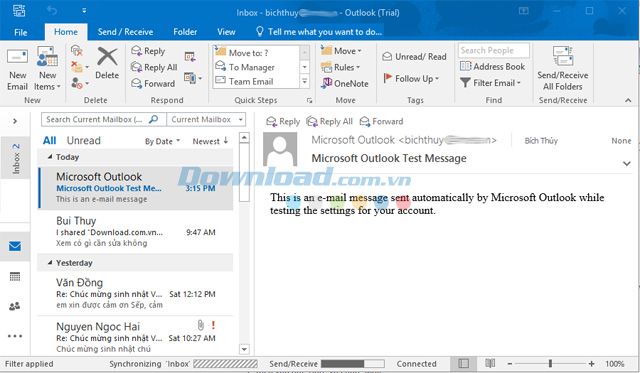640x373 pixels.
Task: Open the email from Bui Thuy
Action: pyautogui.click(x=136, y=232)
